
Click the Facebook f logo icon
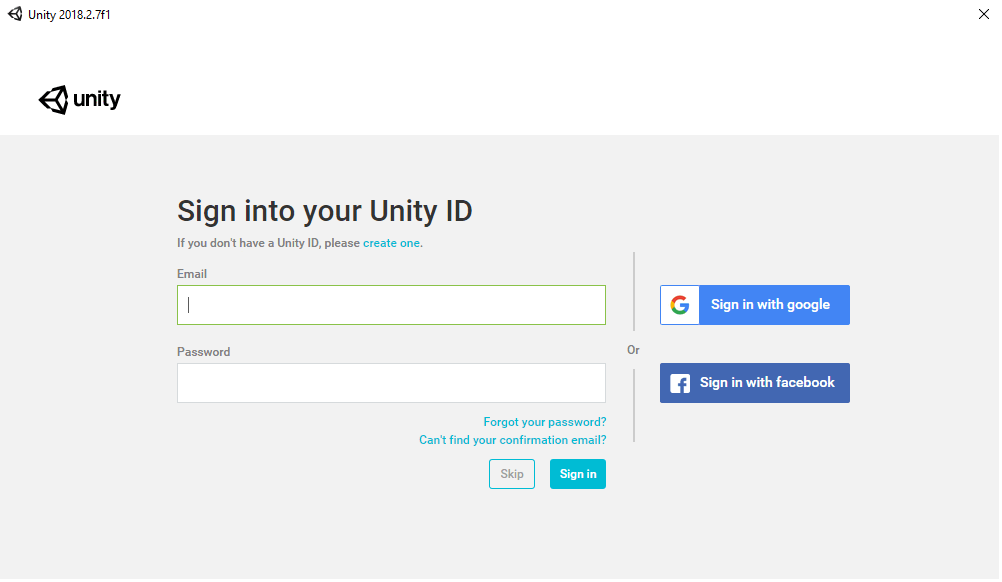point(681,384)
